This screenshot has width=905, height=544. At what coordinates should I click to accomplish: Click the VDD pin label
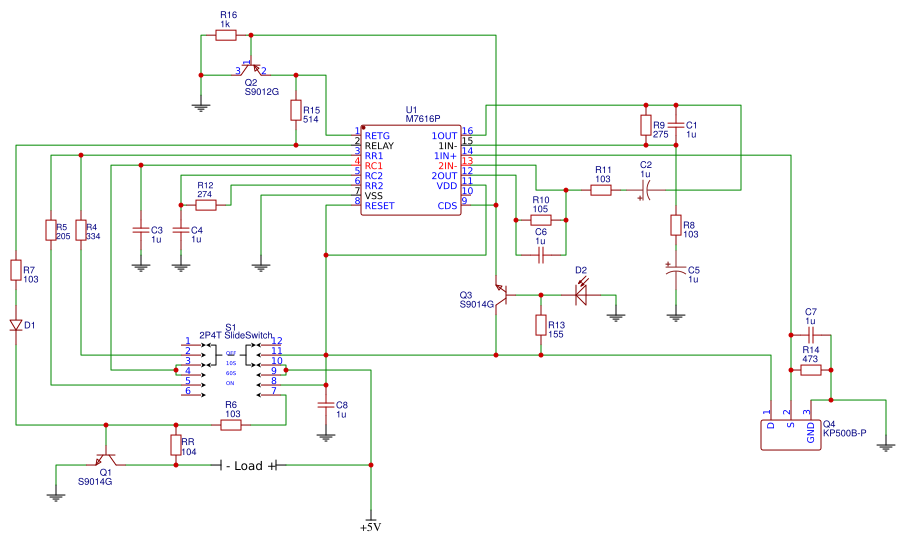click(x=447, y=186)
